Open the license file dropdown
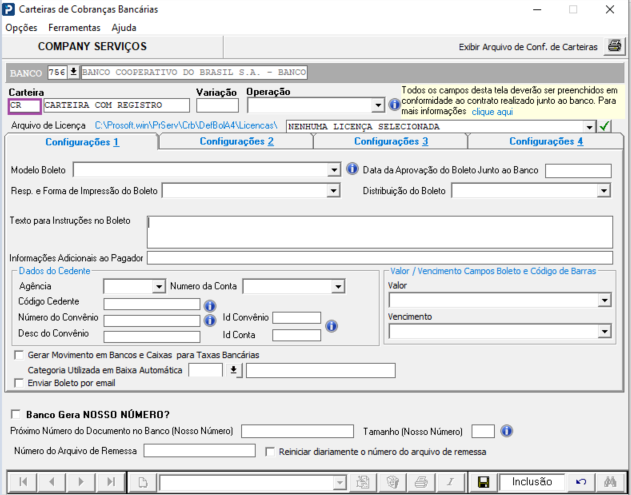Viewport: 631px width, 495px height. (x=589, y=127)
